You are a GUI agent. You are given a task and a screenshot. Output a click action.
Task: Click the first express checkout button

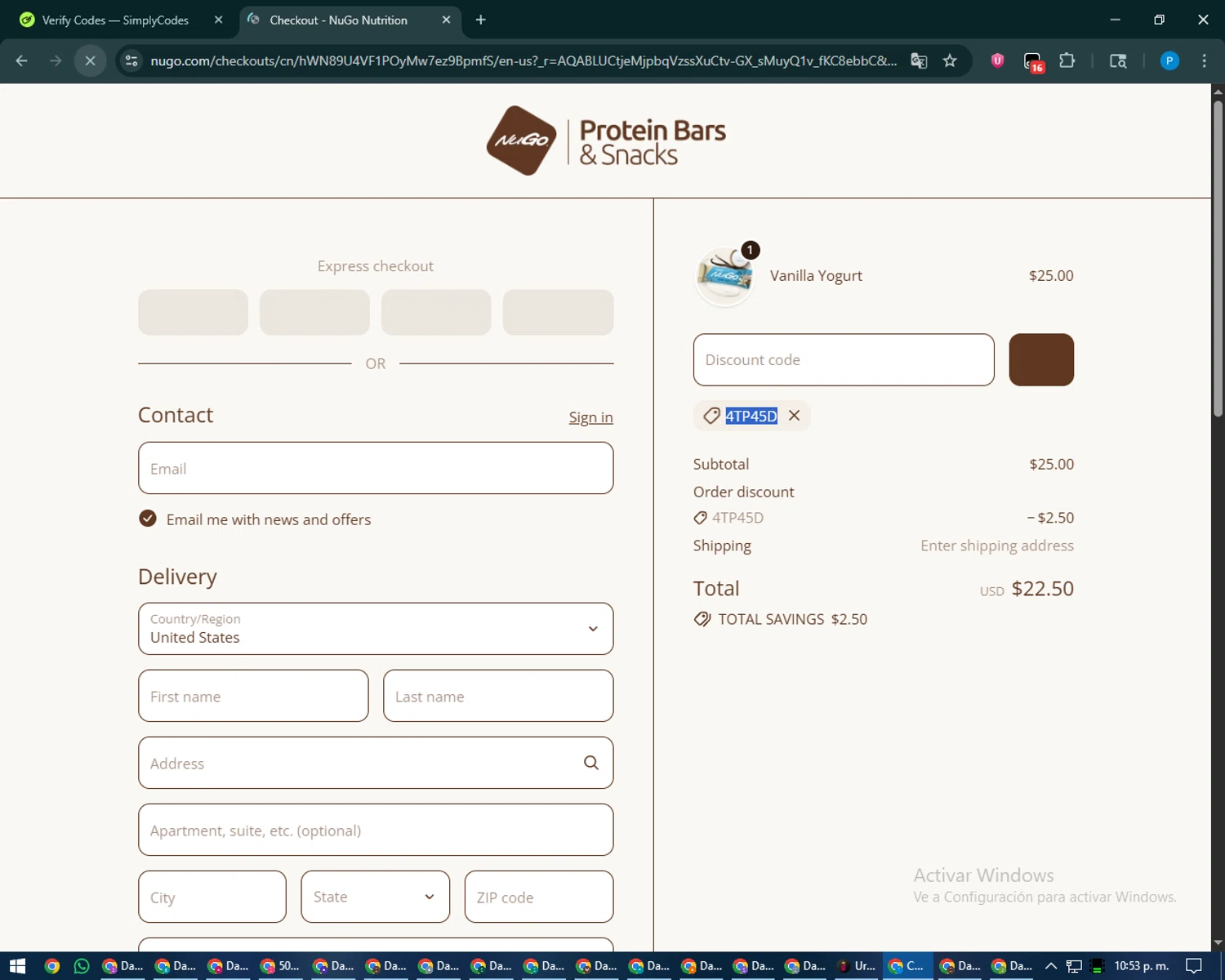tap(193, 312)
